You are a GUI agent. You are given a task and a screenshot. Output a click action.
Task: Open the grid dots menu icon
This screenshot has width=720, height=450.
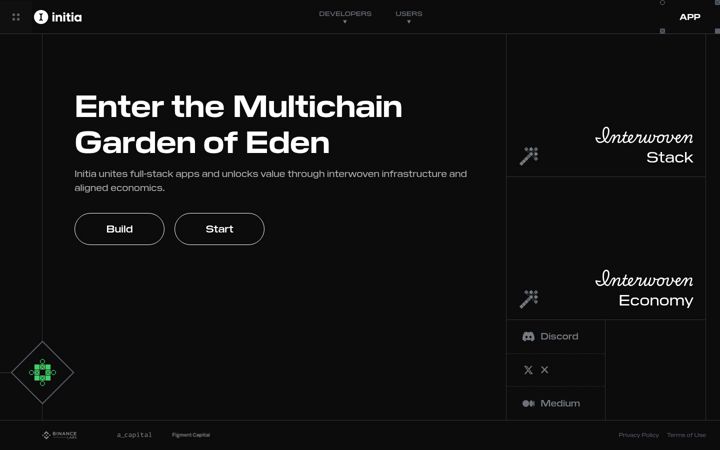pyautogui.click(x=16, y=17)
